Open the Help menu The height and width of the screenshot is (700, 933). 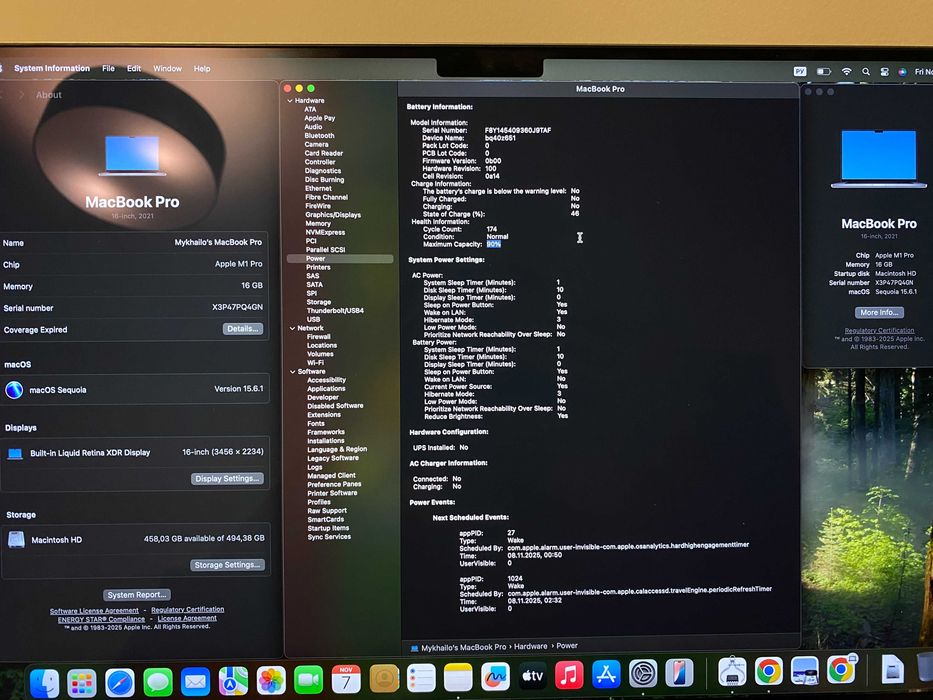202,68
